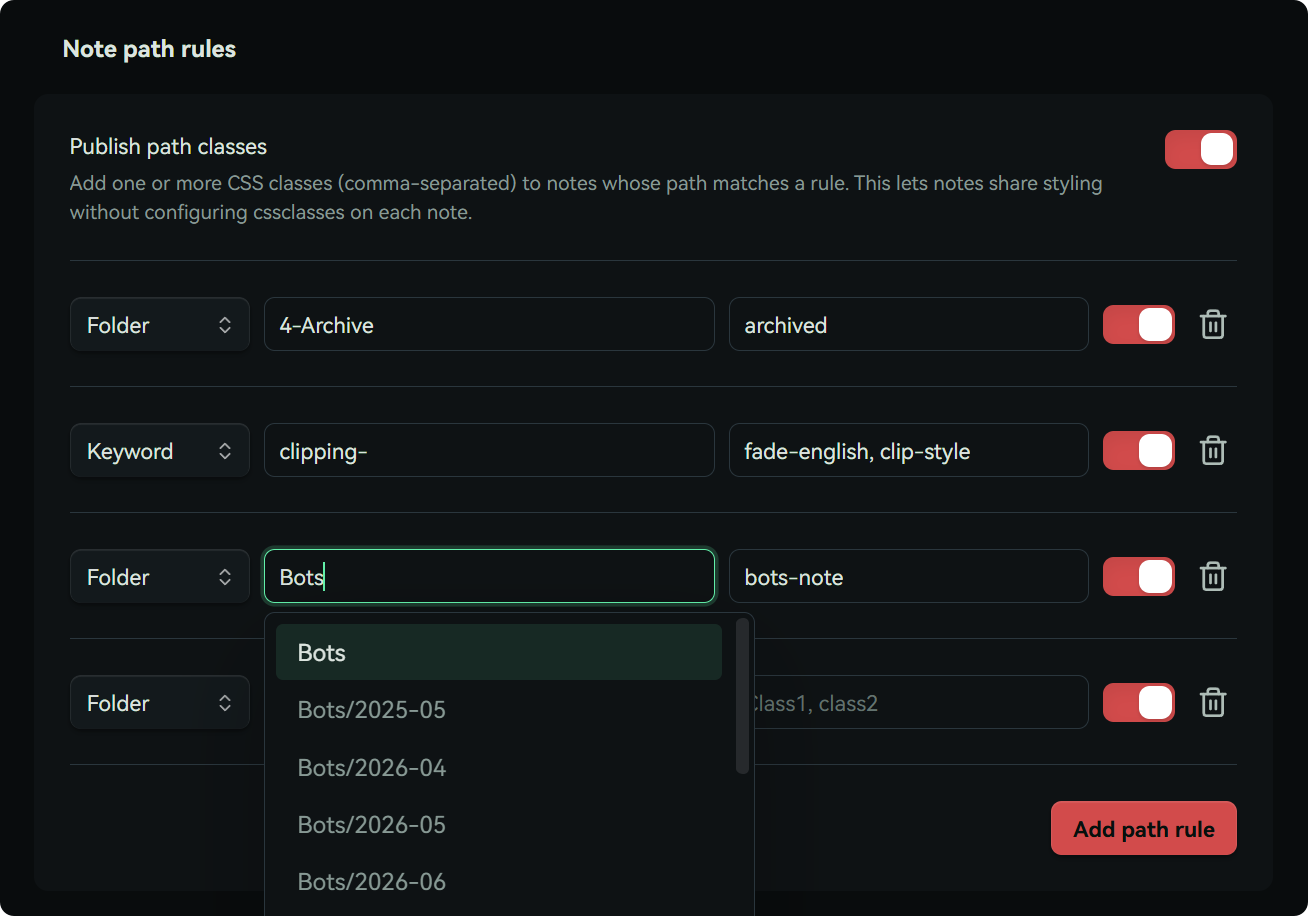Screen dimensions: 1308x916
Task: Click the clipping- keyword input
Action: click(x=489, y=451)
